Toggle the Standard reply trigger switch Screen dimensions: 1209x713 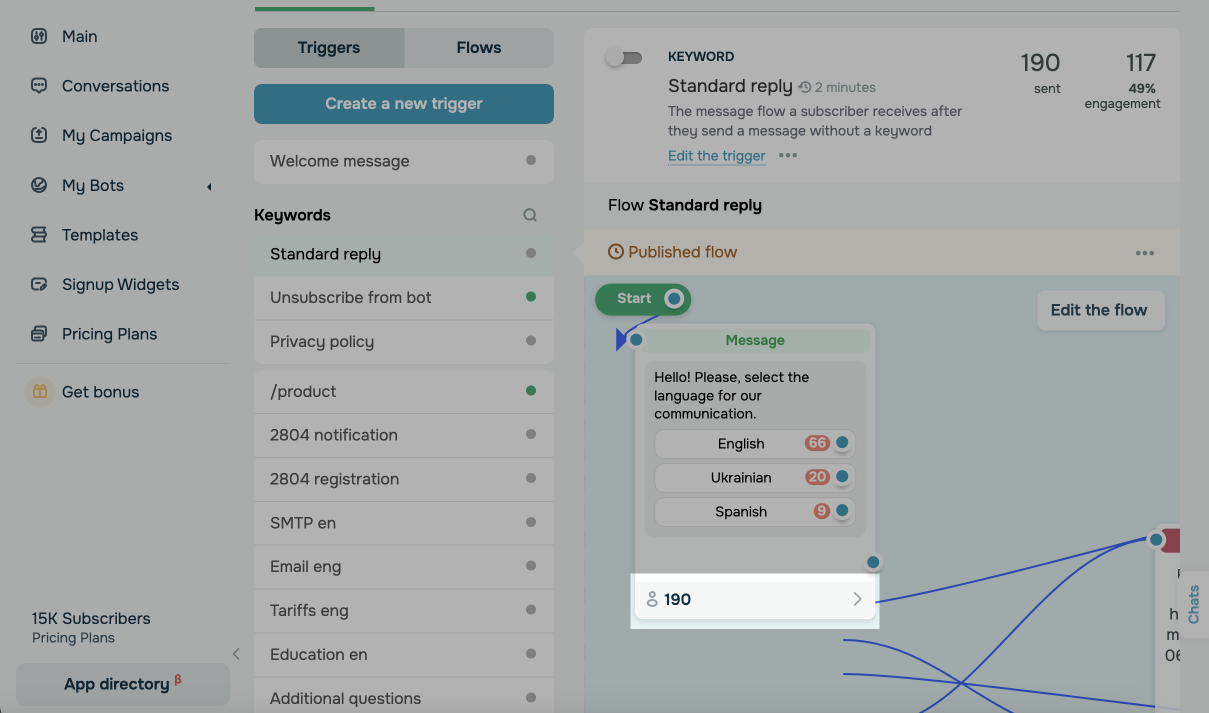tap(623, 58)
